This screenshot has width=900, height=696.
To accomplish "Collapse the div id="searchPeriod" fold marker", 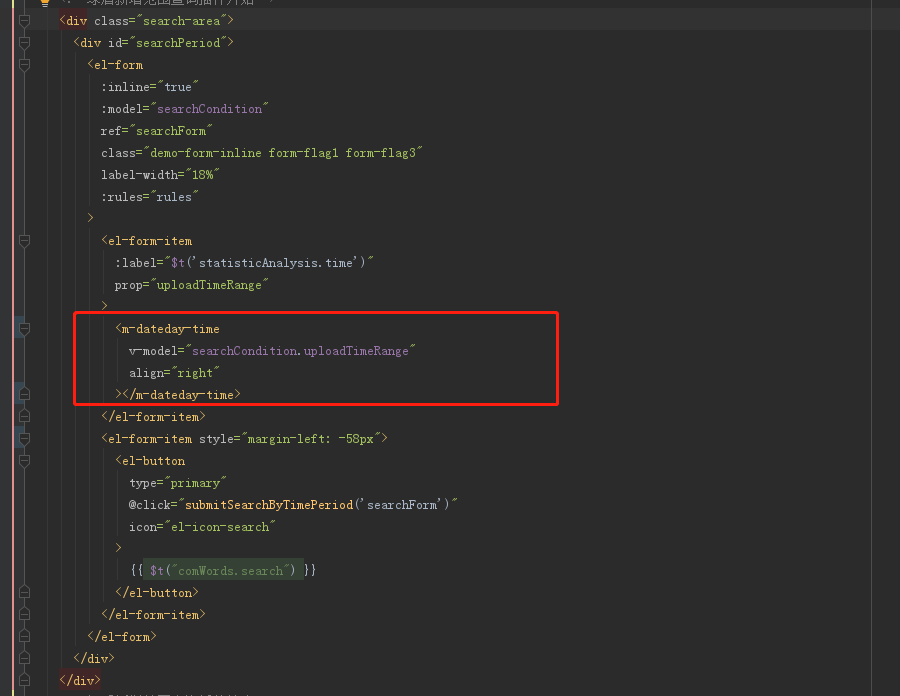I will click(x=24, y=43).
